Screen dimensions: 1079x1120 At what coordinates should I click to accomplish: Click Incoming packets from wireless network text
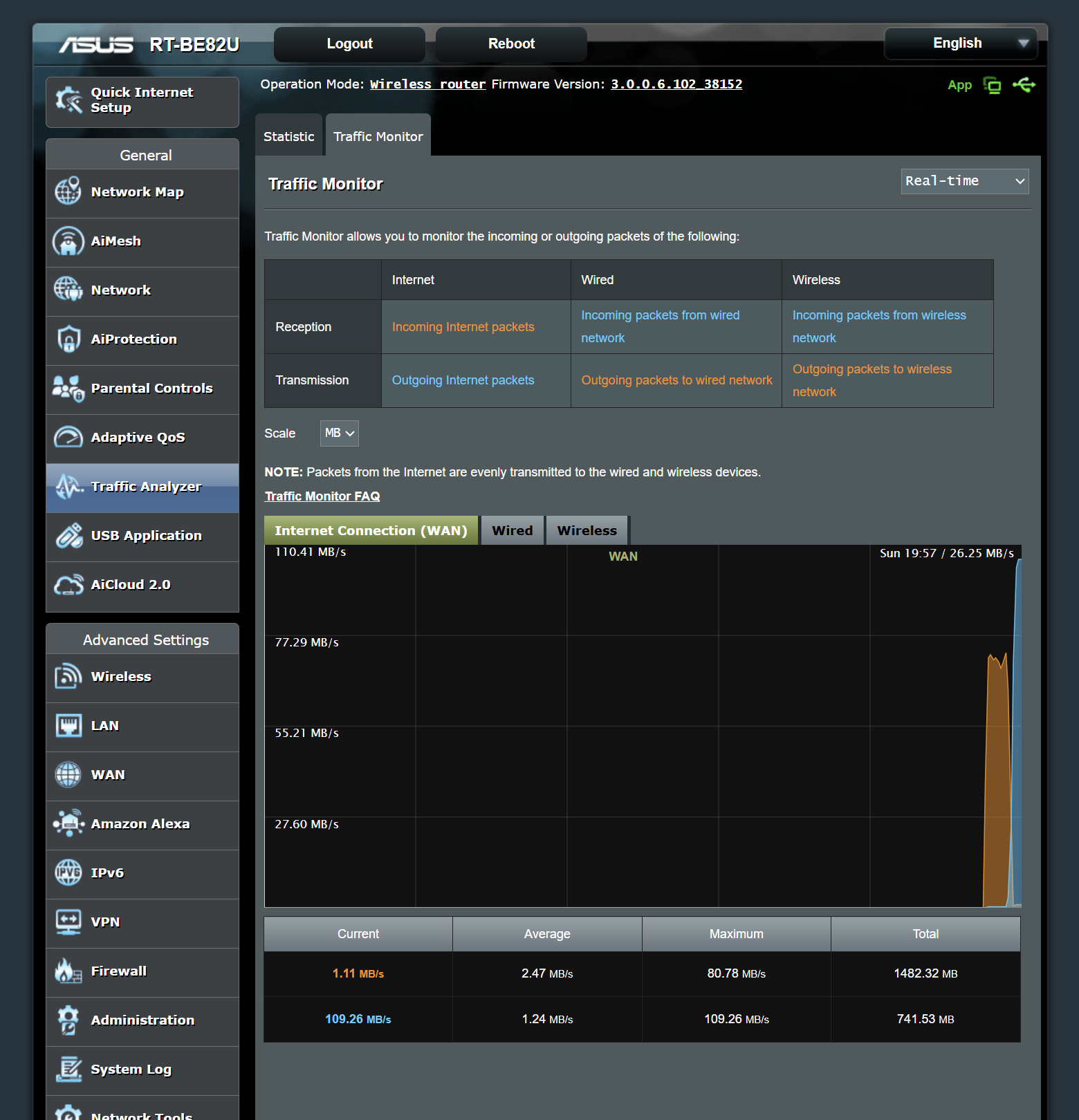coord(879,326)
